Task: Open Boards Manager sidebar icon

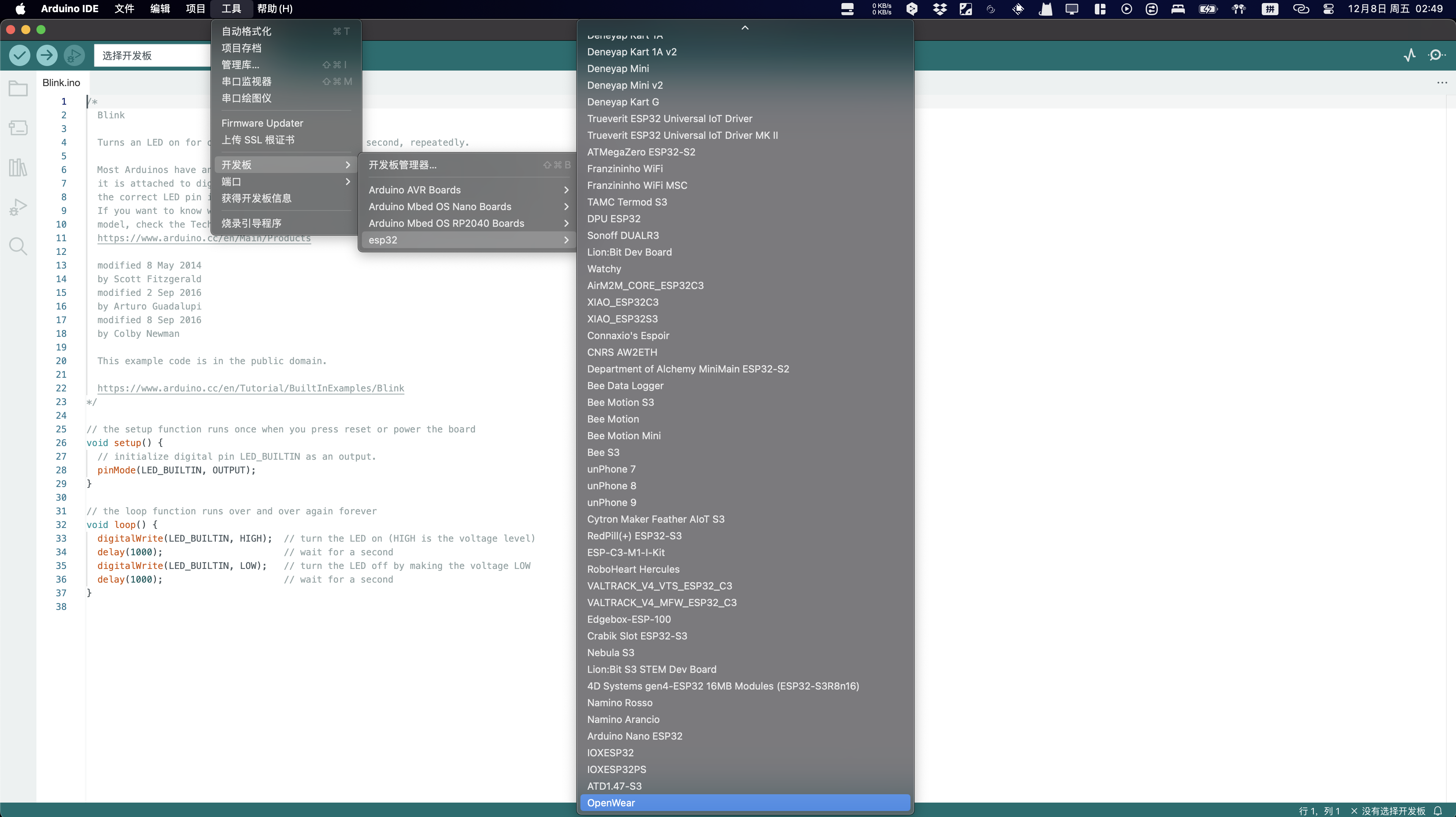Action: [18, 128]
